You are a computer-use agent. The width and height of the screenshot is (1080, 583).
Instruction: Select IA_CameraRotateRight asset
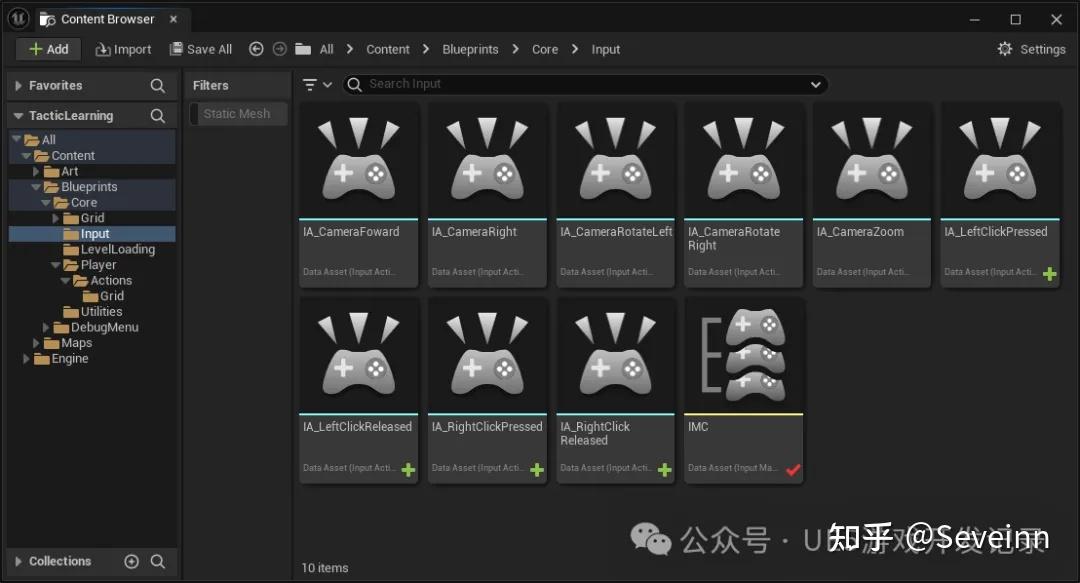(744, 195)
